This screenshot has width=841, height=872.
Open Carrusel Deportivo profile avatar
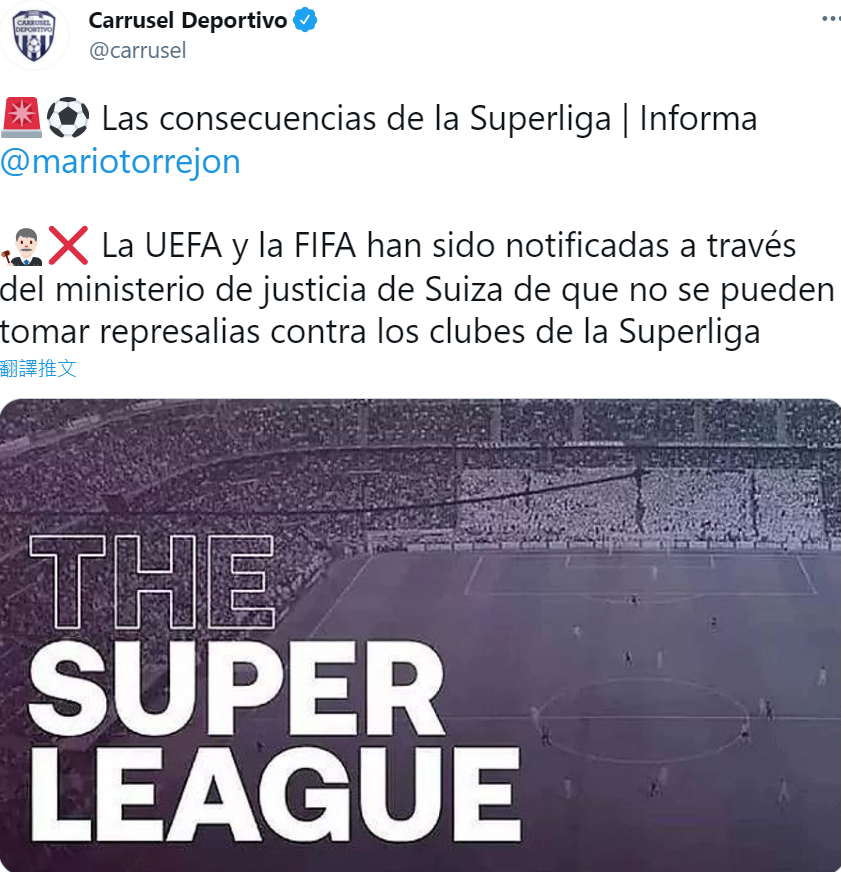34,35
